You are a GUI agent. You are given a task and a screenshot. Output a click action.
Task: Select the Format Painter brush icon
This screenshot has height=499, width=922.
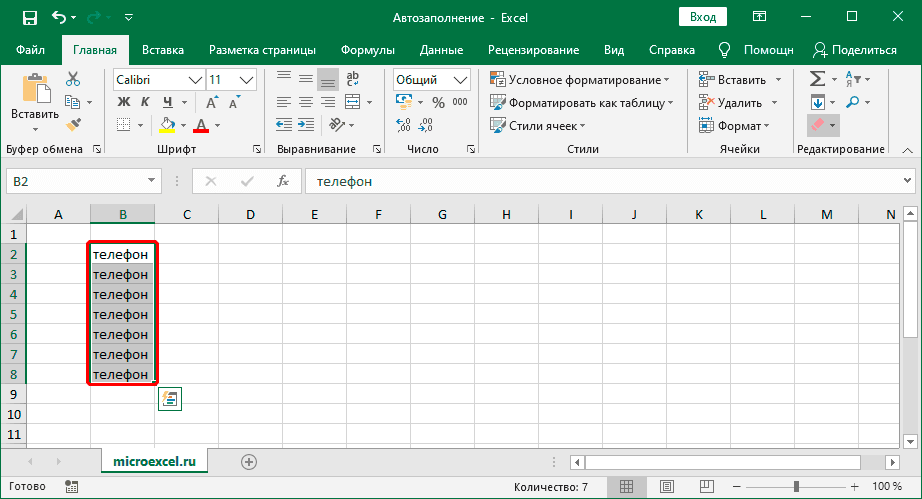(x=73, y=124)
